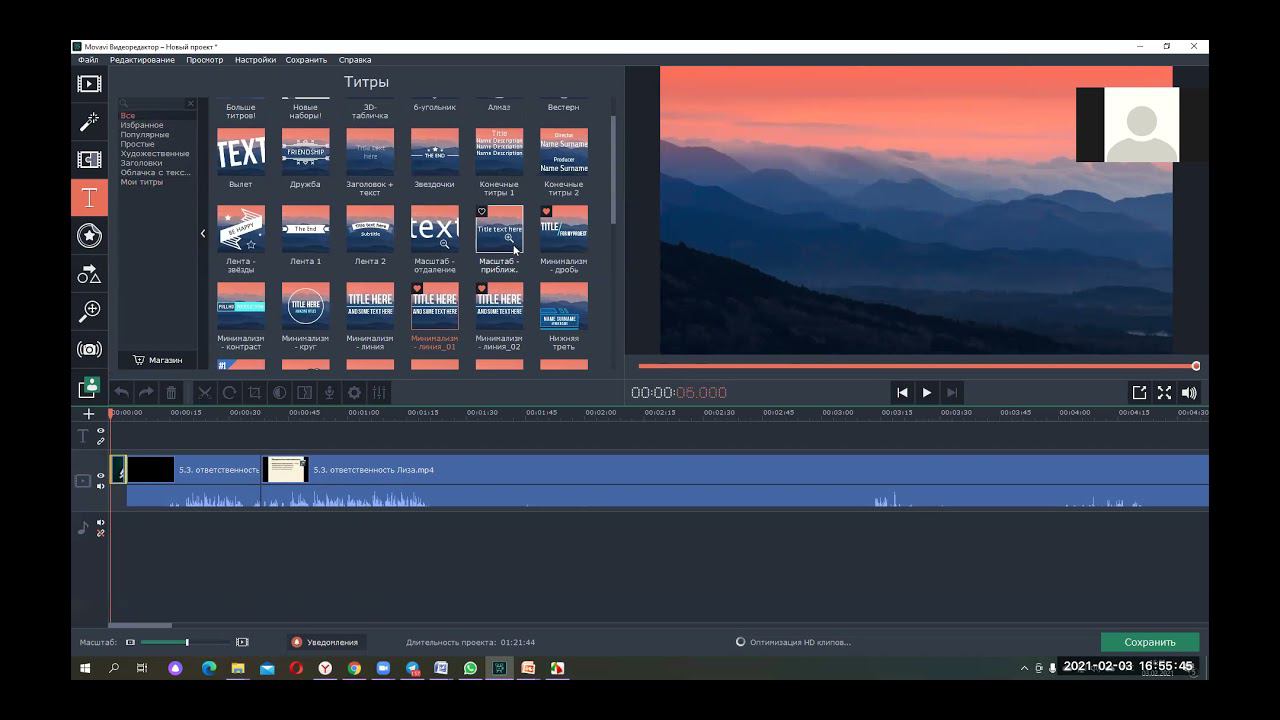Mute the video track audio
Viewport: 1280px width, 720px height.
pyautogui.click(x=101, y=486)
